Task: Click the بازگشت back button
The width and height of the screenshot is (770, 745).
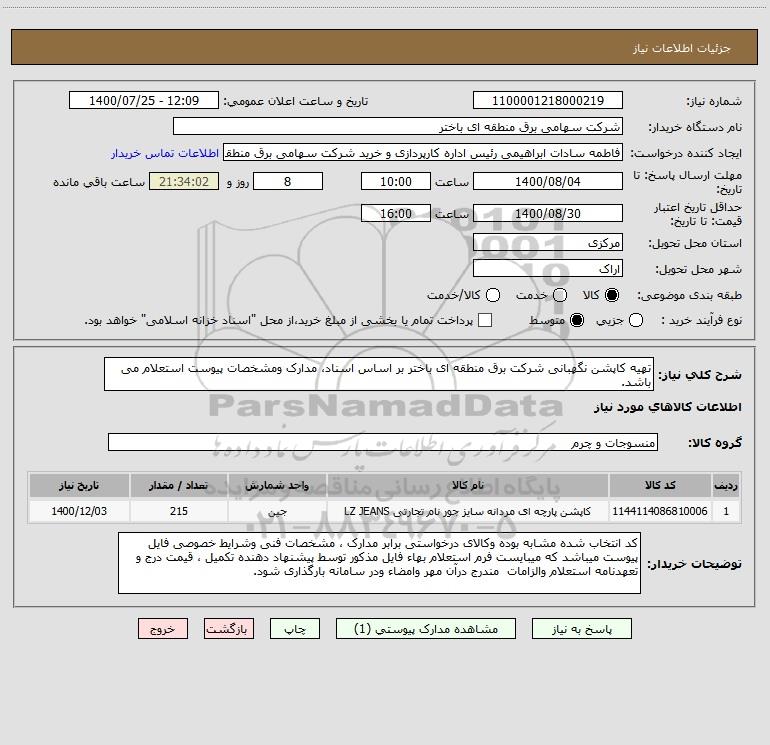Action: tap(229, 629)
